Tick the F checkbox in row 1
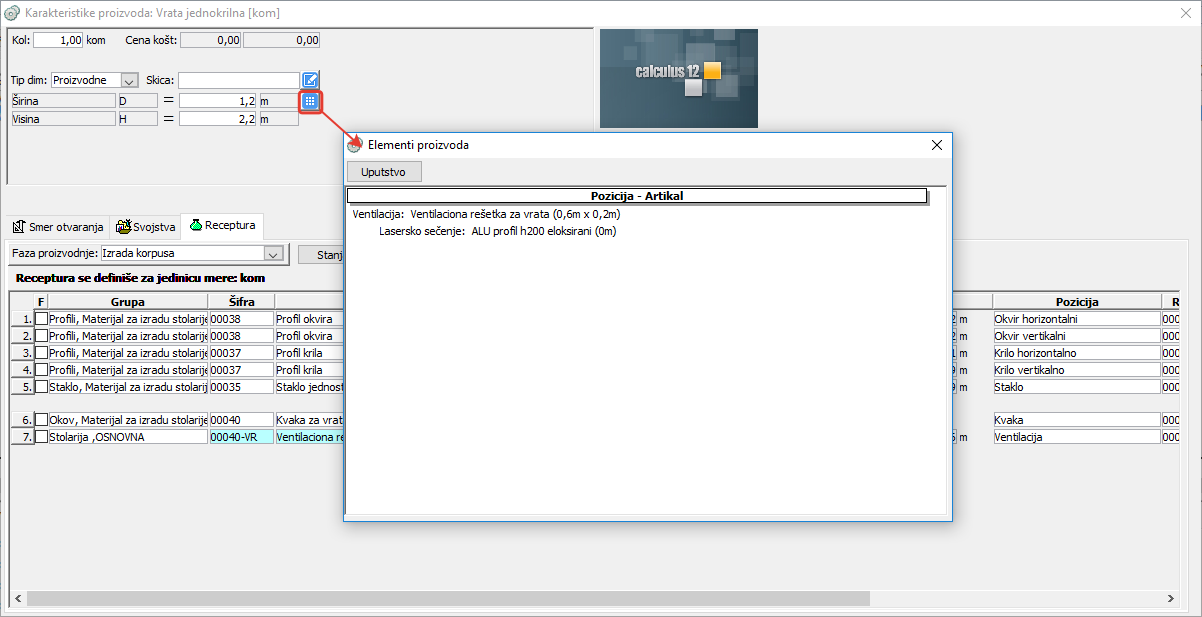 pos(41,319)
